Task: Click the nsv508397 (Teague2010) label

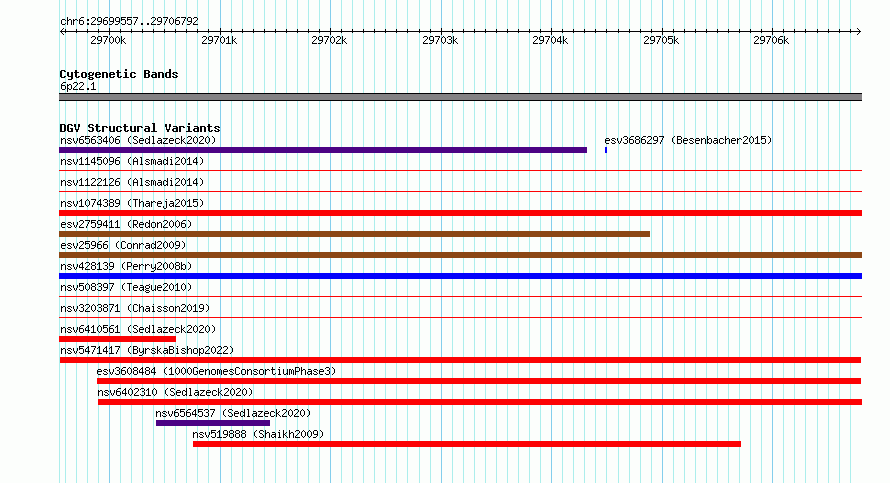Action: (126, 287)
